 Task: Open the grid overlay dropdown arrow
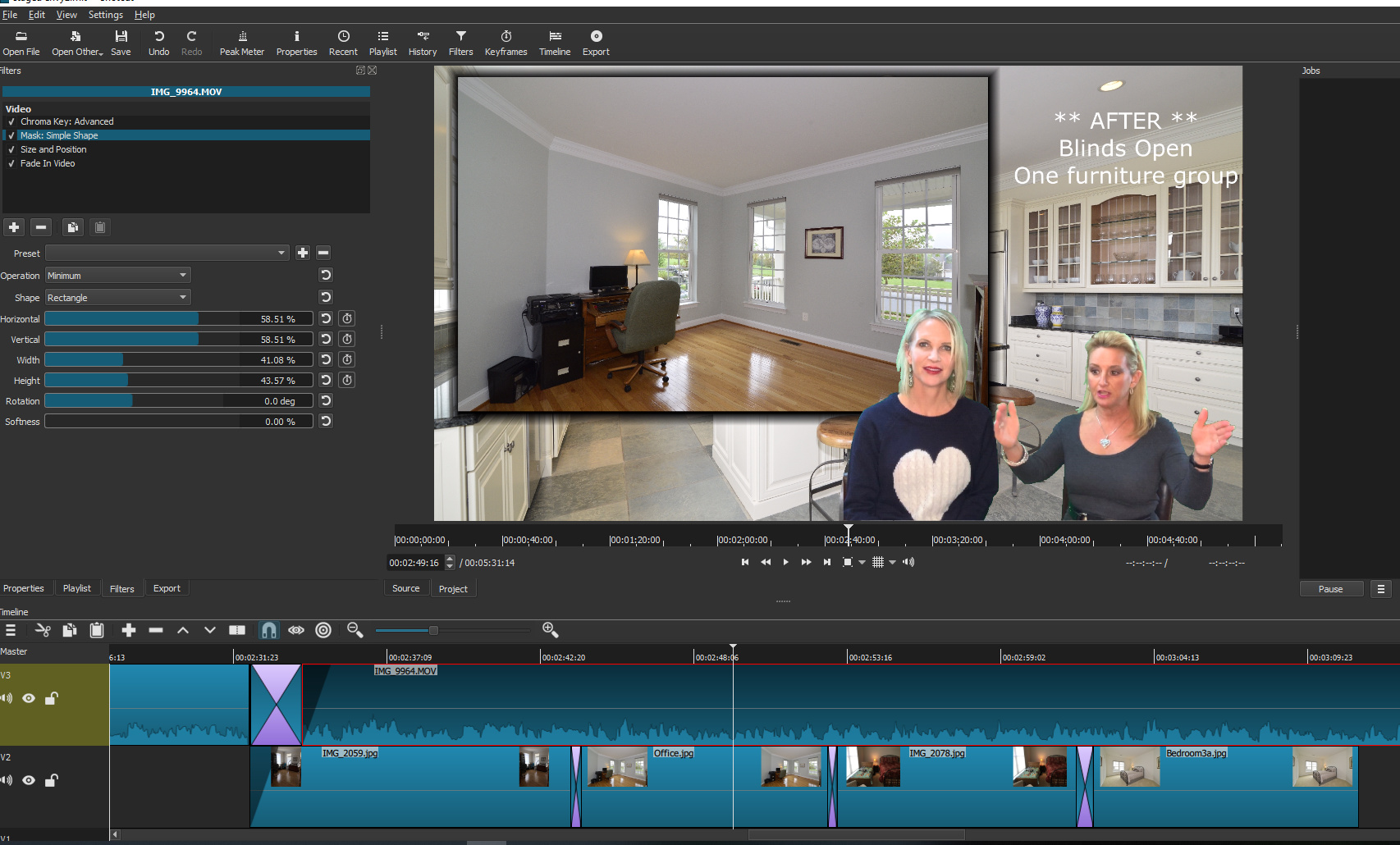(x=892, y=562)
